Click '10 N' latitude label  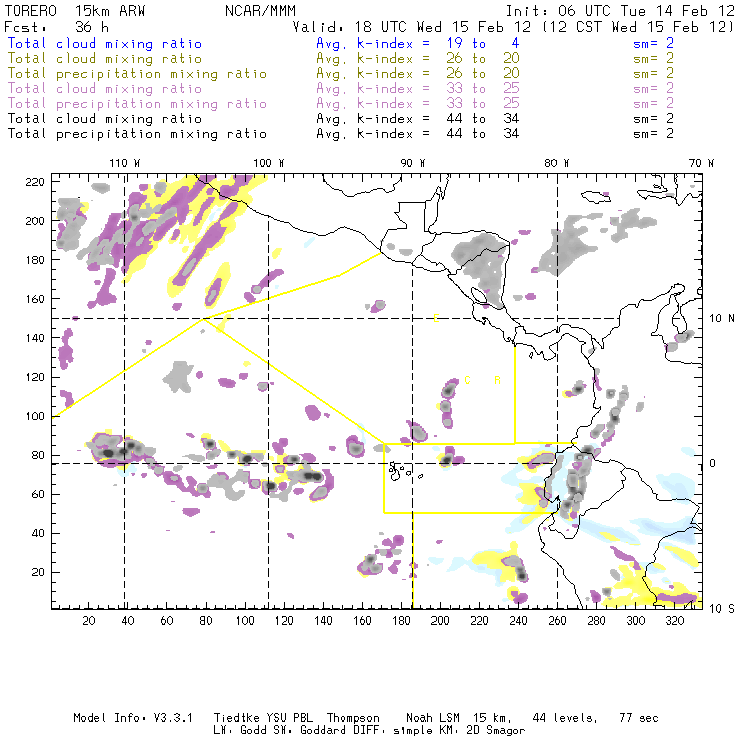click(722, 319)
